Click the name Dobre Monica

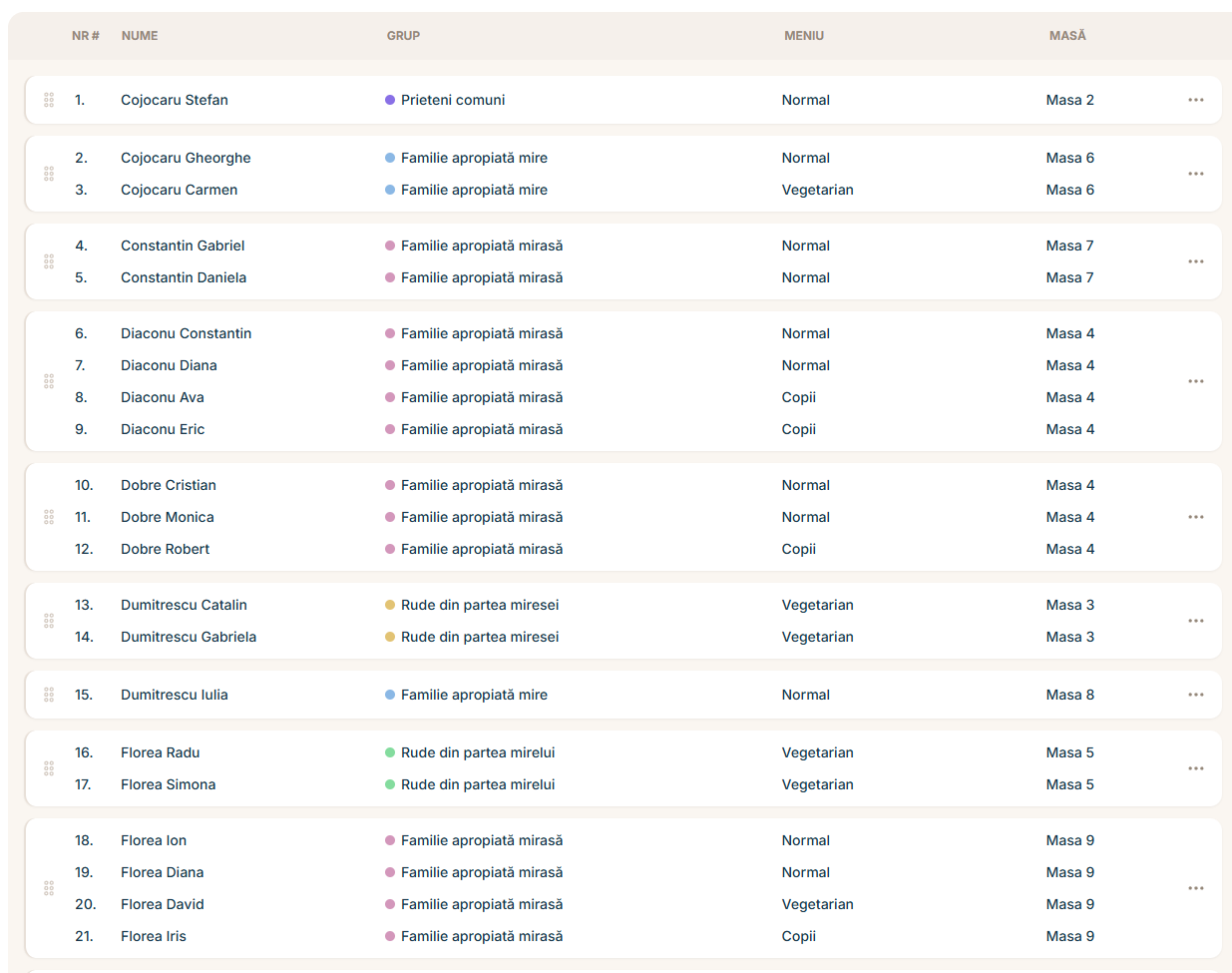[167, 517]
